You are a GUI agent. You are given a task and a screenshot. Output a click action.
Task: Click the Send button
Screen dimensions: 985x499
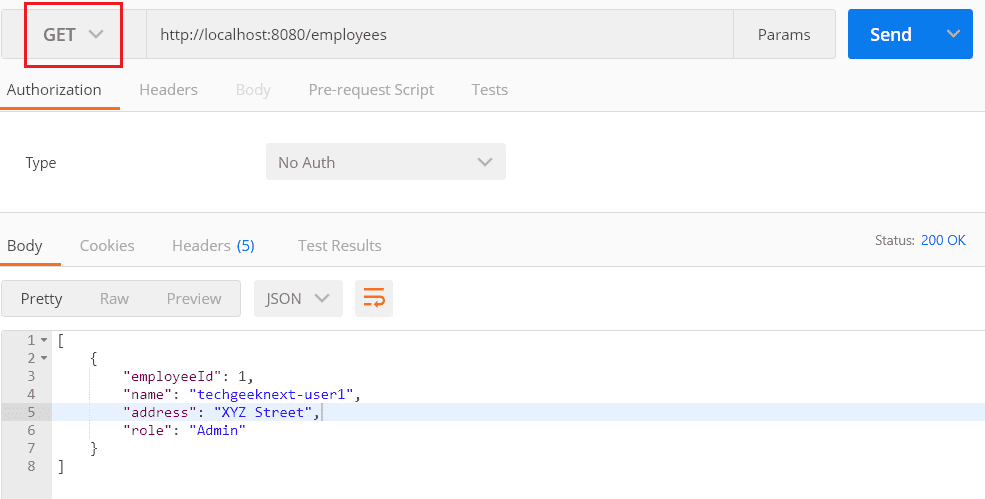pos(891,34)
